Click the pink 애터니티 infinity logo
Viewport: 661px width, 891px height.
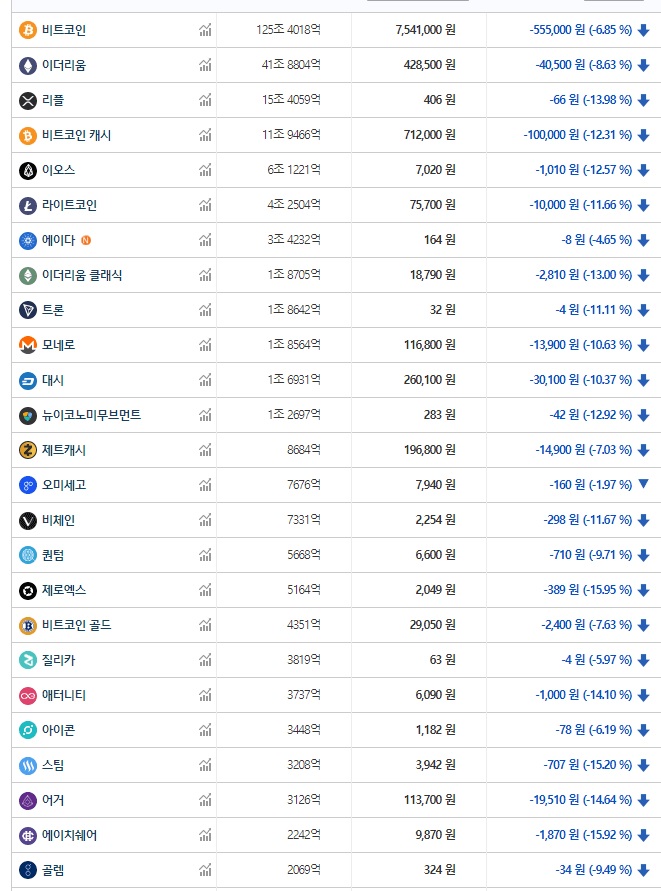click(x=28, y=695)
